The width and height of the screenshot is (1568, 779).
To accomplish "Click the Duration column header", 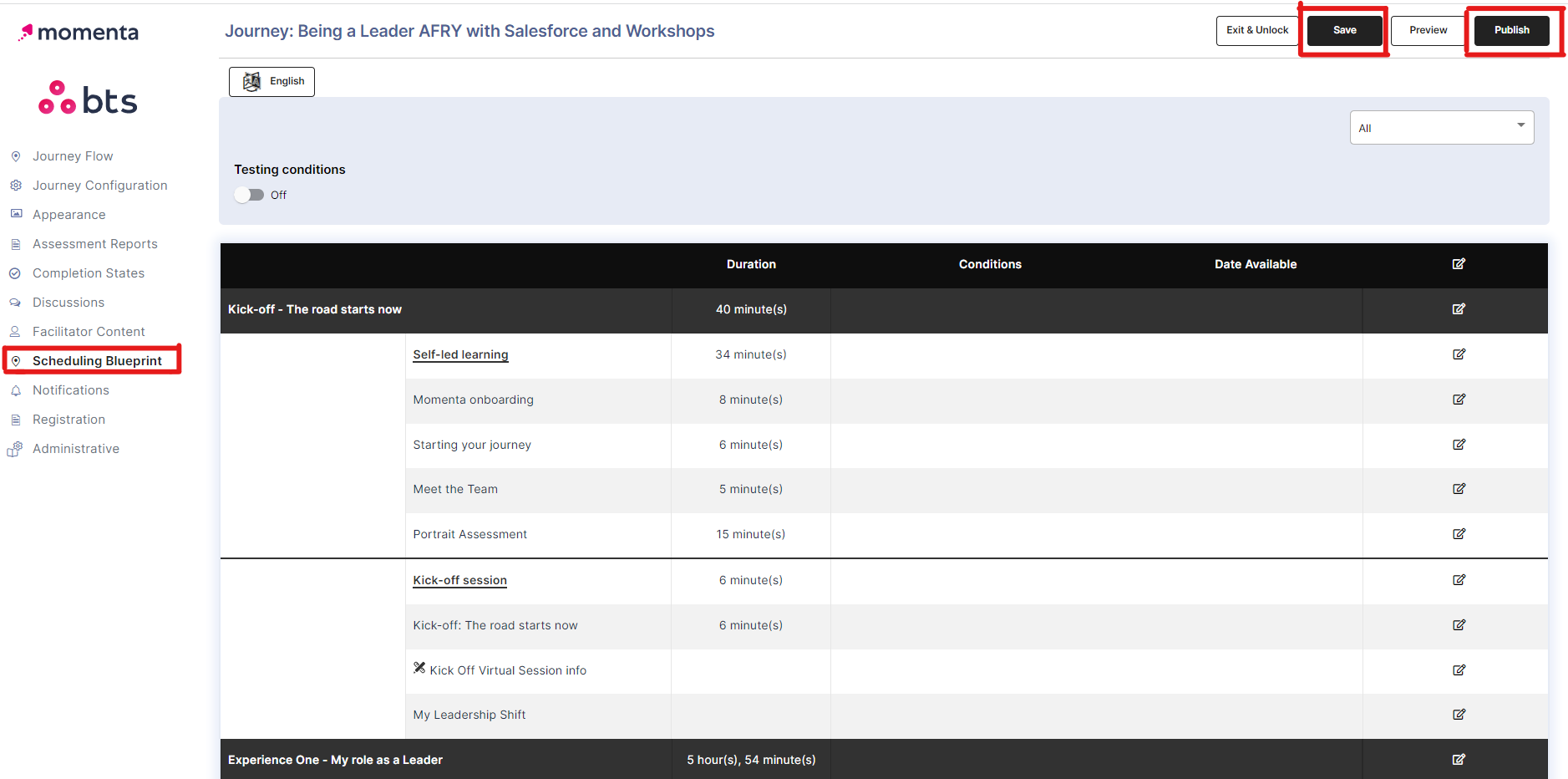I will [751, 264].
